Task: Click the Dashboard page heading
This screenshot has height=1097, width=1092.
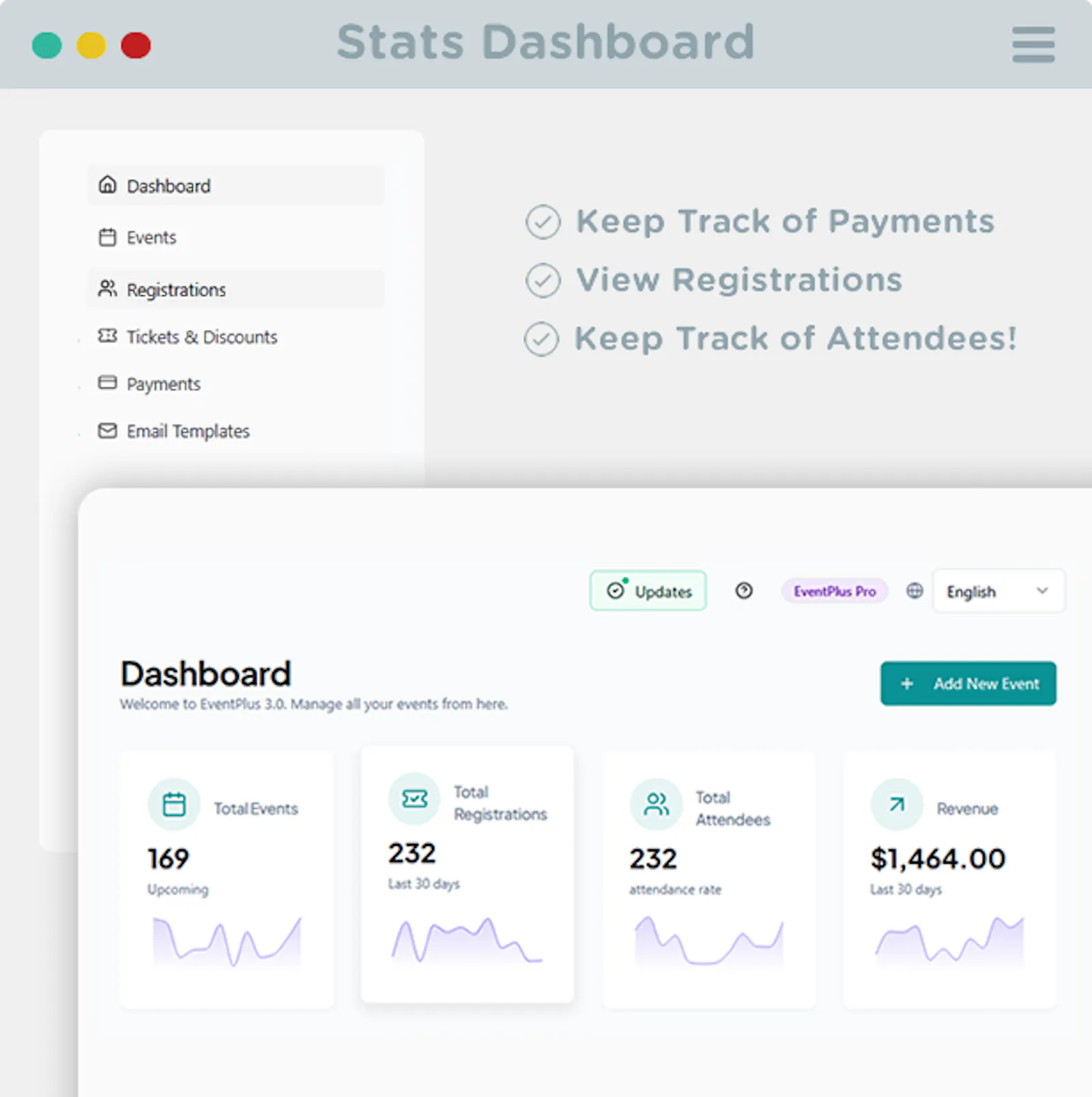Action: (x=206, y=674)
